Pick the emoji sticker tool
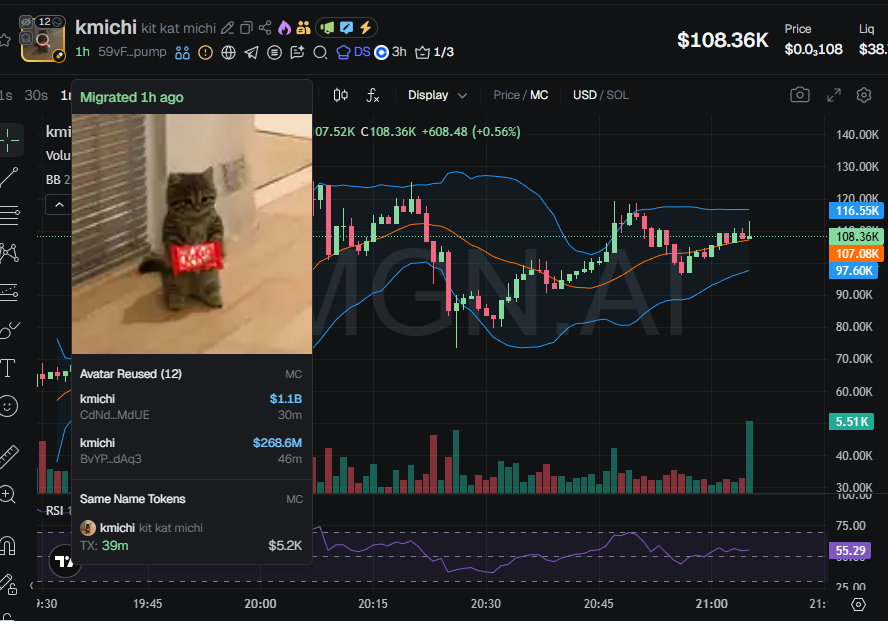The width and height of the screenshot is (888, 621). pyautogui.click(x=9, y=406)
